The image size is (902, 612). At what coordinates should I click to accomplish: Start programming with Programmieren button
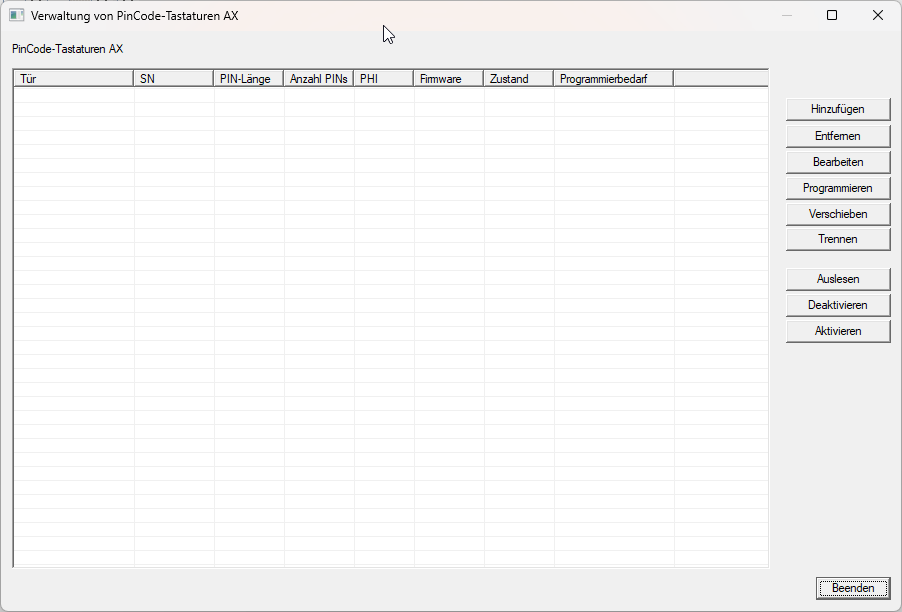coord(837,188)
